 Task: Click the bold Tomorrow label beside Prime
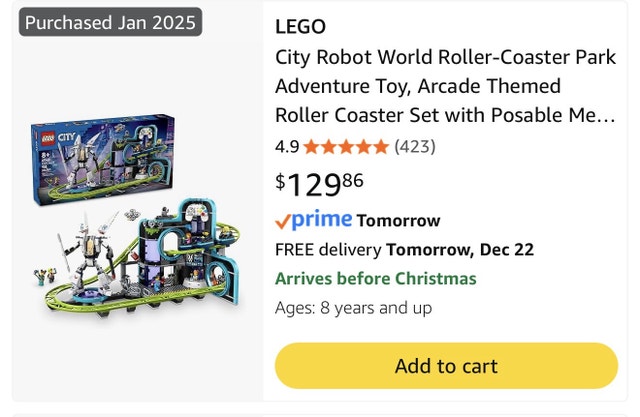(398, 221)
